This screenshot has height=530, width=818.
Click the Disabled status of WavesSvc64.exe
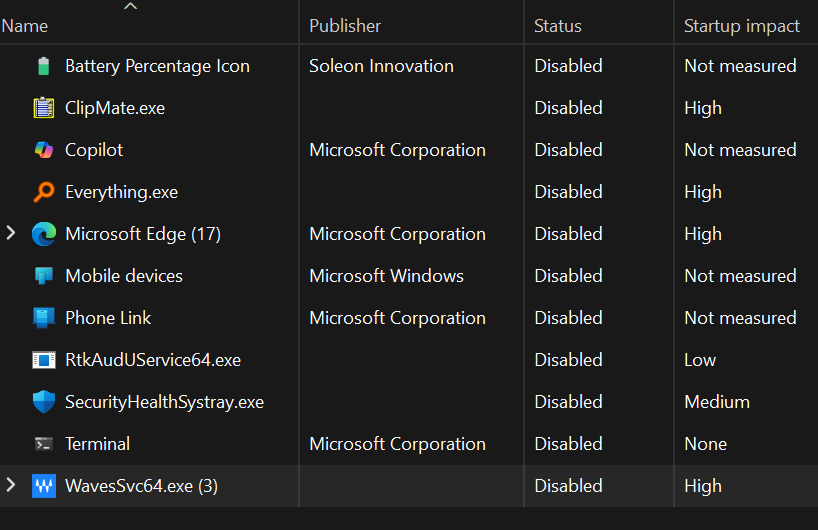click(x=568, y=486)
